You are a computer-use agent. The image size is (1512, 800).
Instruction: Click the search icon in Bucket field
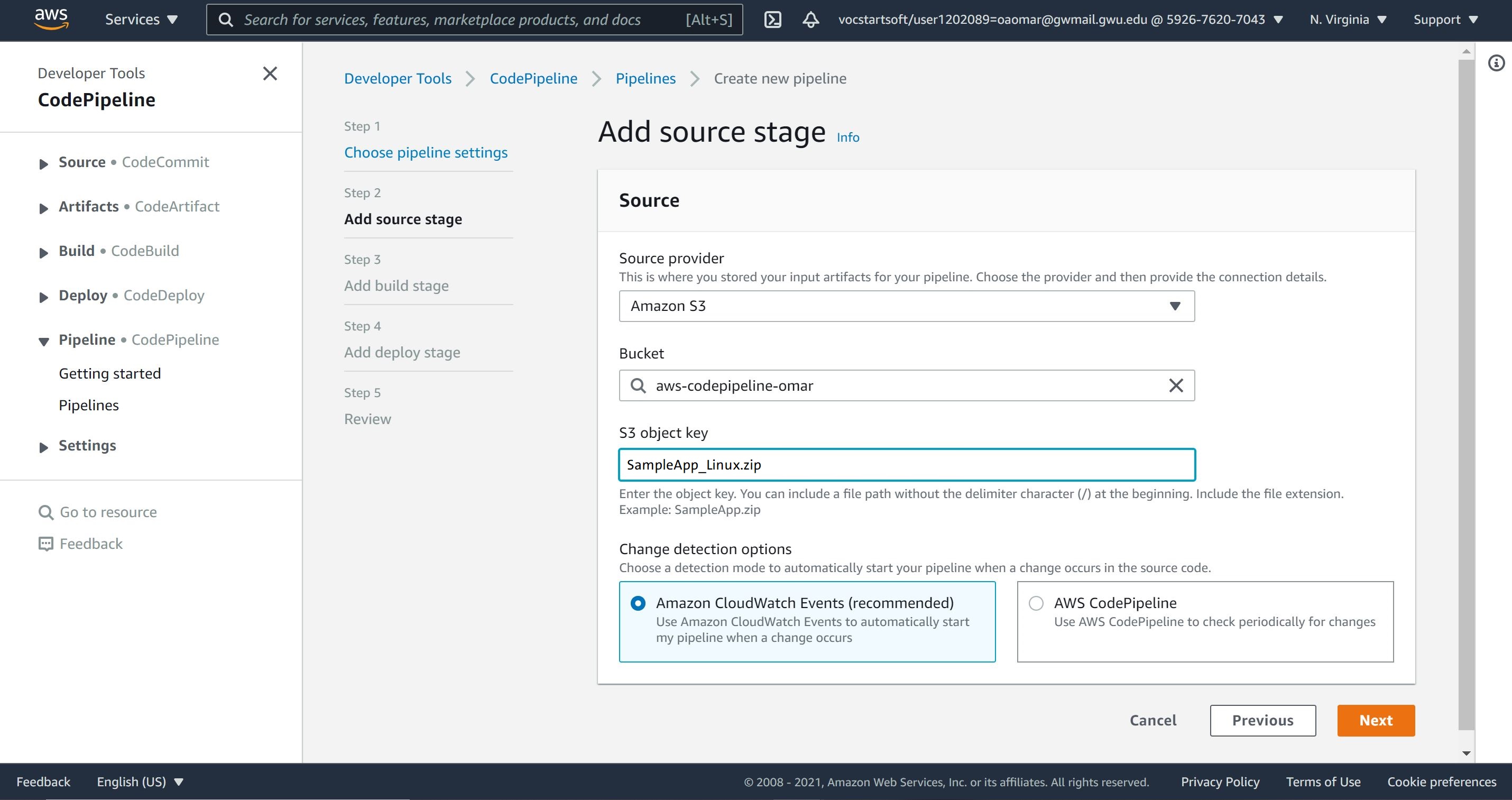click(x=638, y=385)
